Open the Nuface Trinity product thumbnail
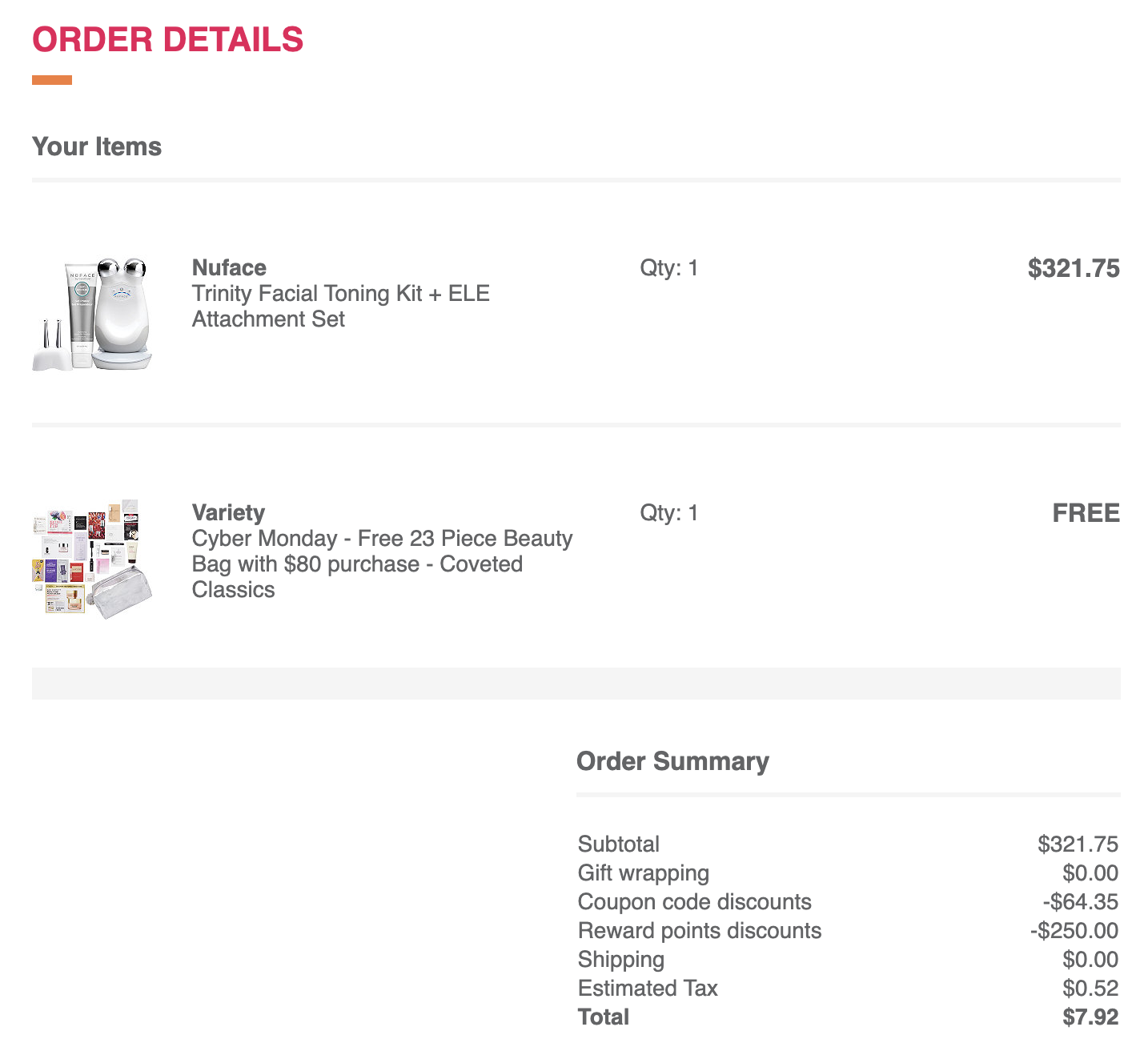Screen dimensions: 1148x1063 pos(92,314)
